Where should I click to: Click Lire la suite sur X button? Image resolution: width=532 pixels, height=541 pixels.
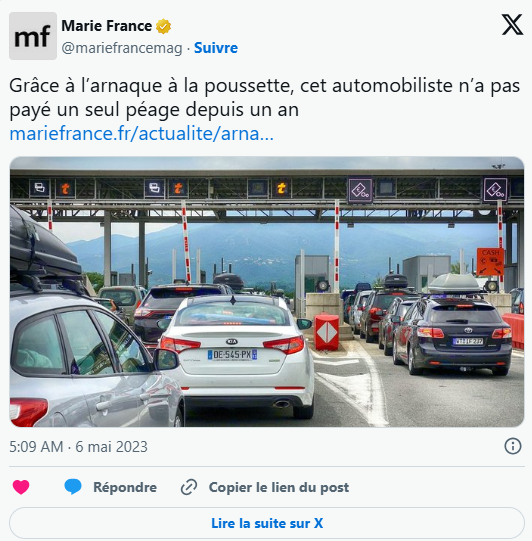267,523
